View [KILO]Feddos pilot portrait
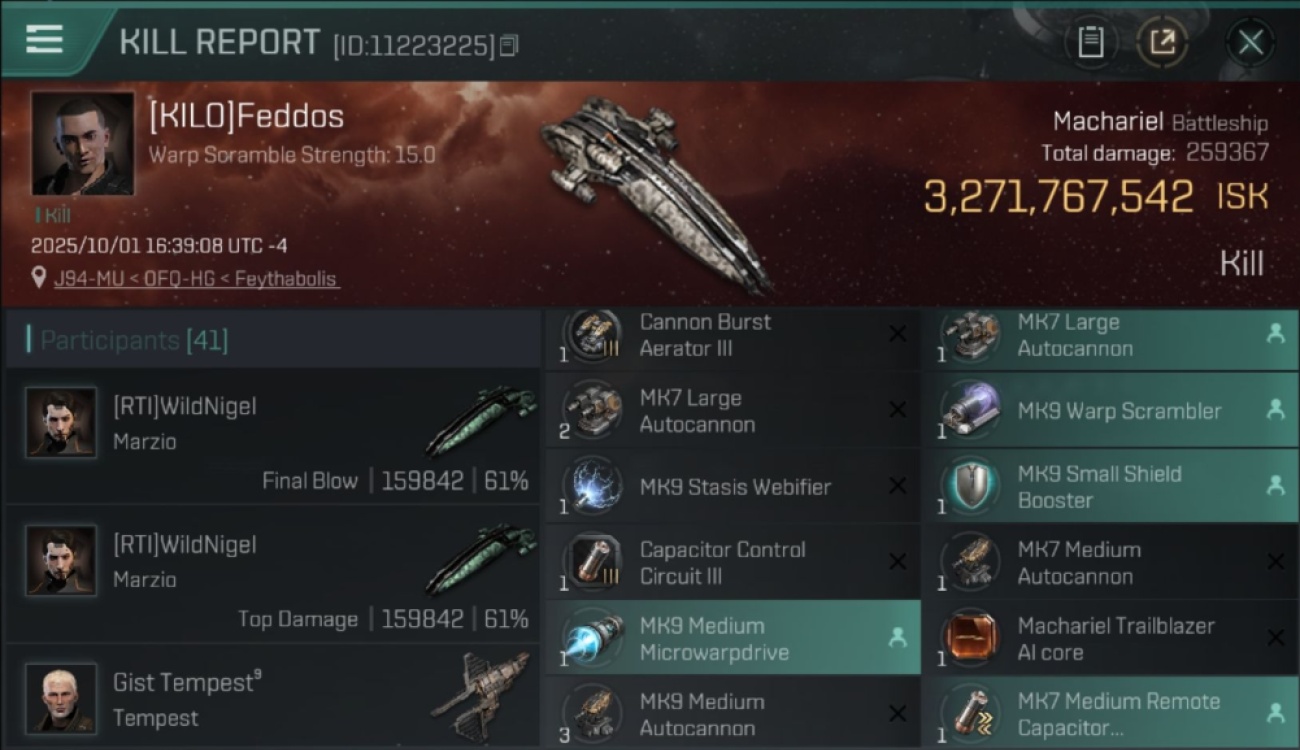 pos(82,144)
